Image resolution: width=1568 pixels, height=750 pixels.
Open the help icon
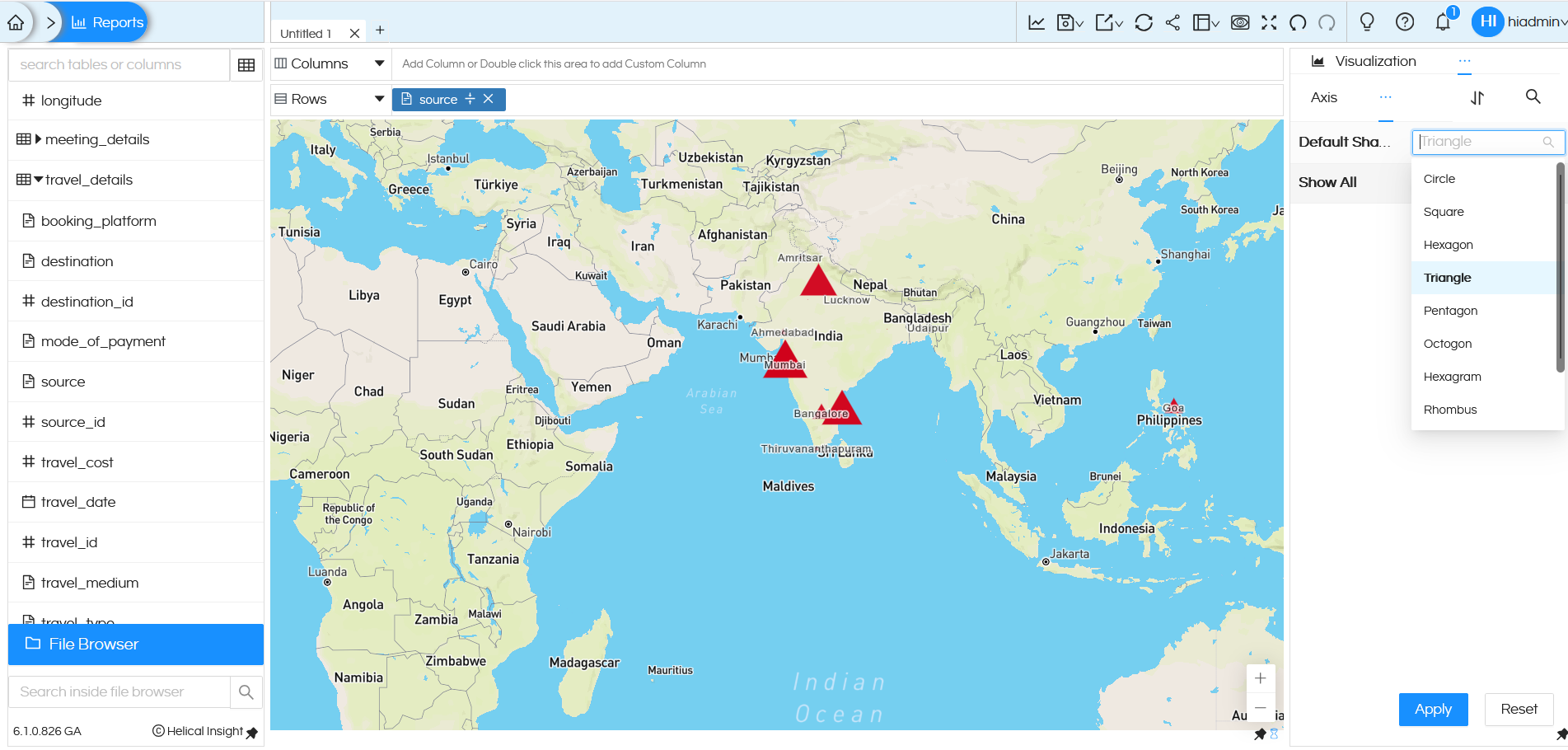[x=1405, y=22]
